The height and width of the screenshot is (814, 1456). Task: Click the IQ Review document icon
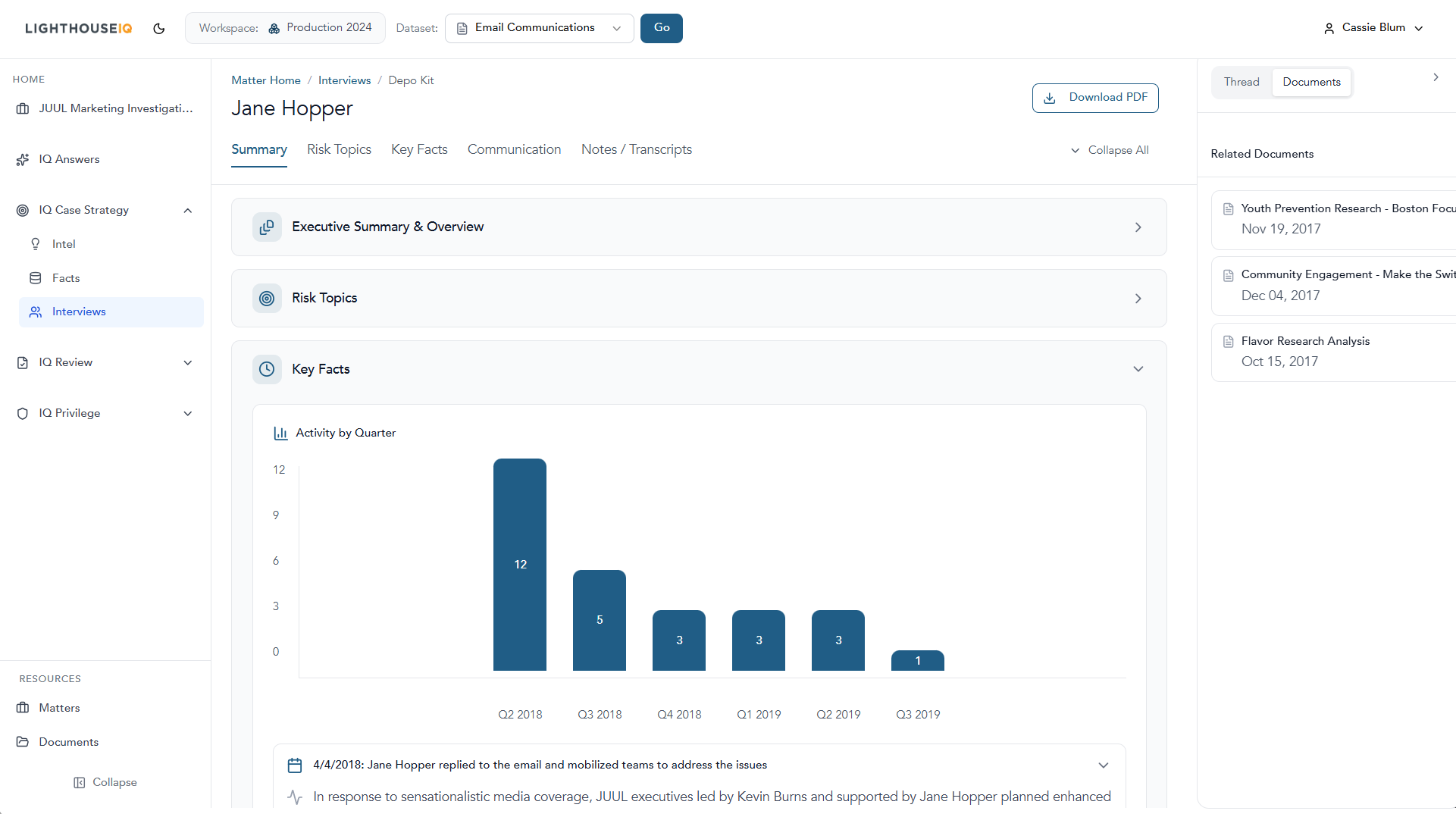point(23,363)
